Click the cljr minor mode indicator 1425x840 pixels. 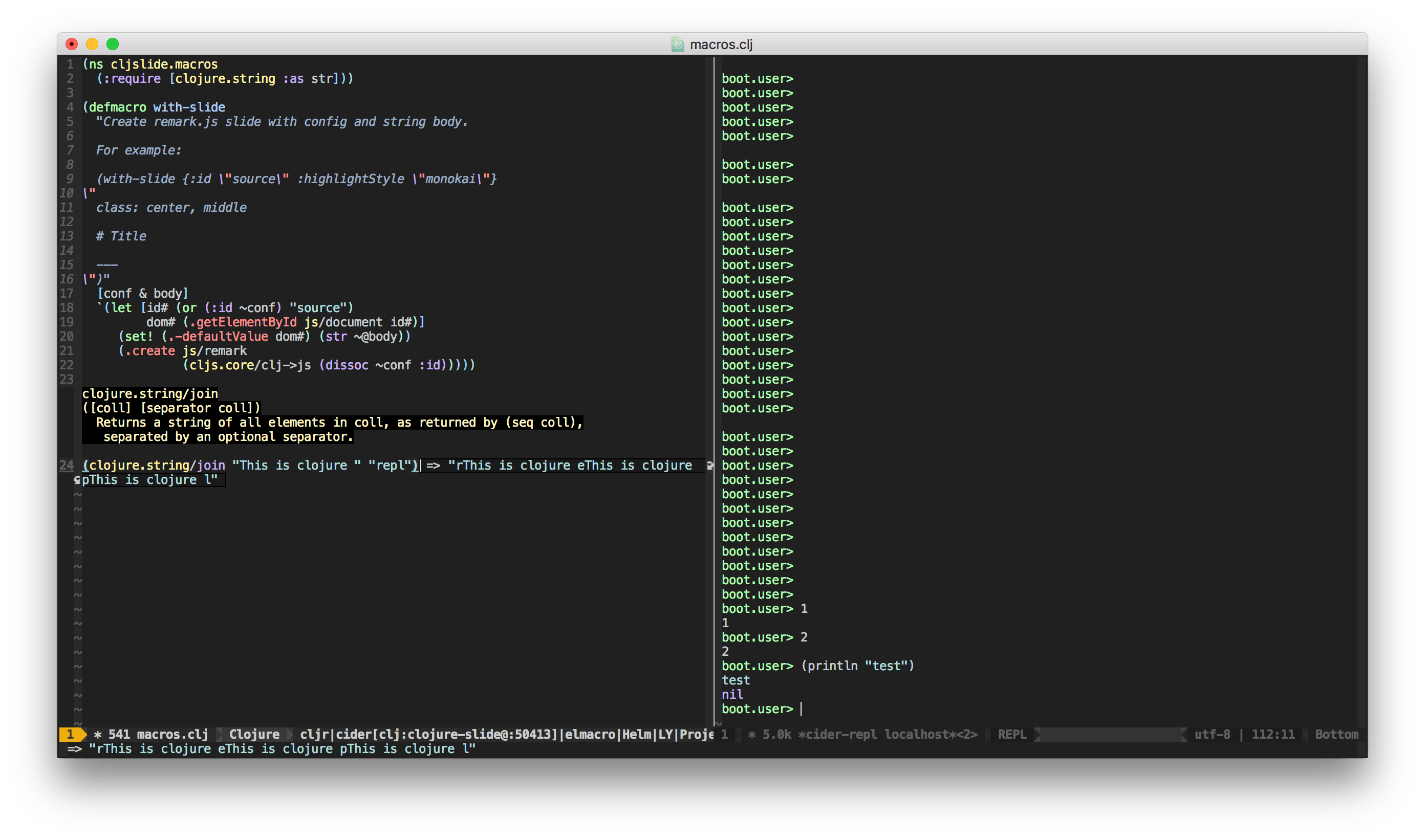point(314,735)
